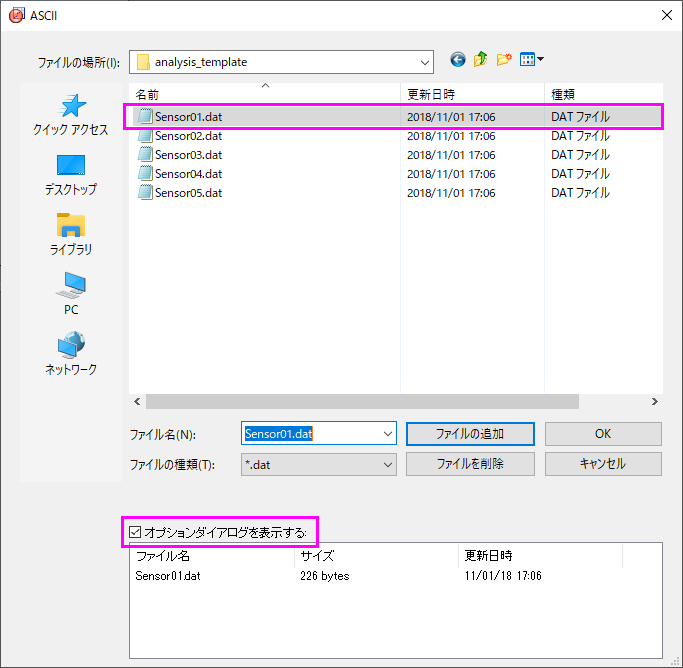Viewport: 683px width, 668px height.
Task: Open the view menu icon
Action: (531, 59)
